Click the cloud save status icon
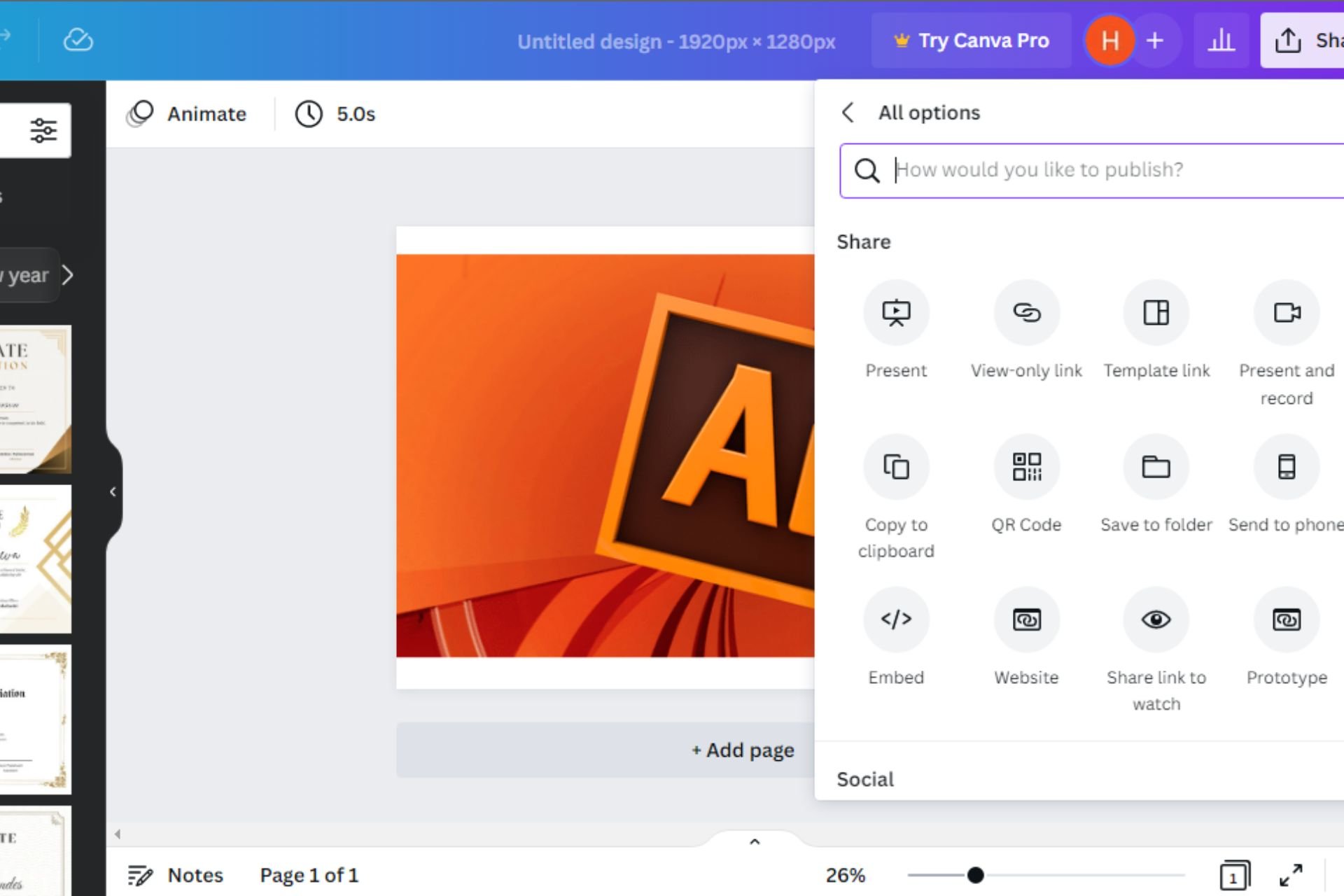This screenshot has height=896, width=1344. 78,40
